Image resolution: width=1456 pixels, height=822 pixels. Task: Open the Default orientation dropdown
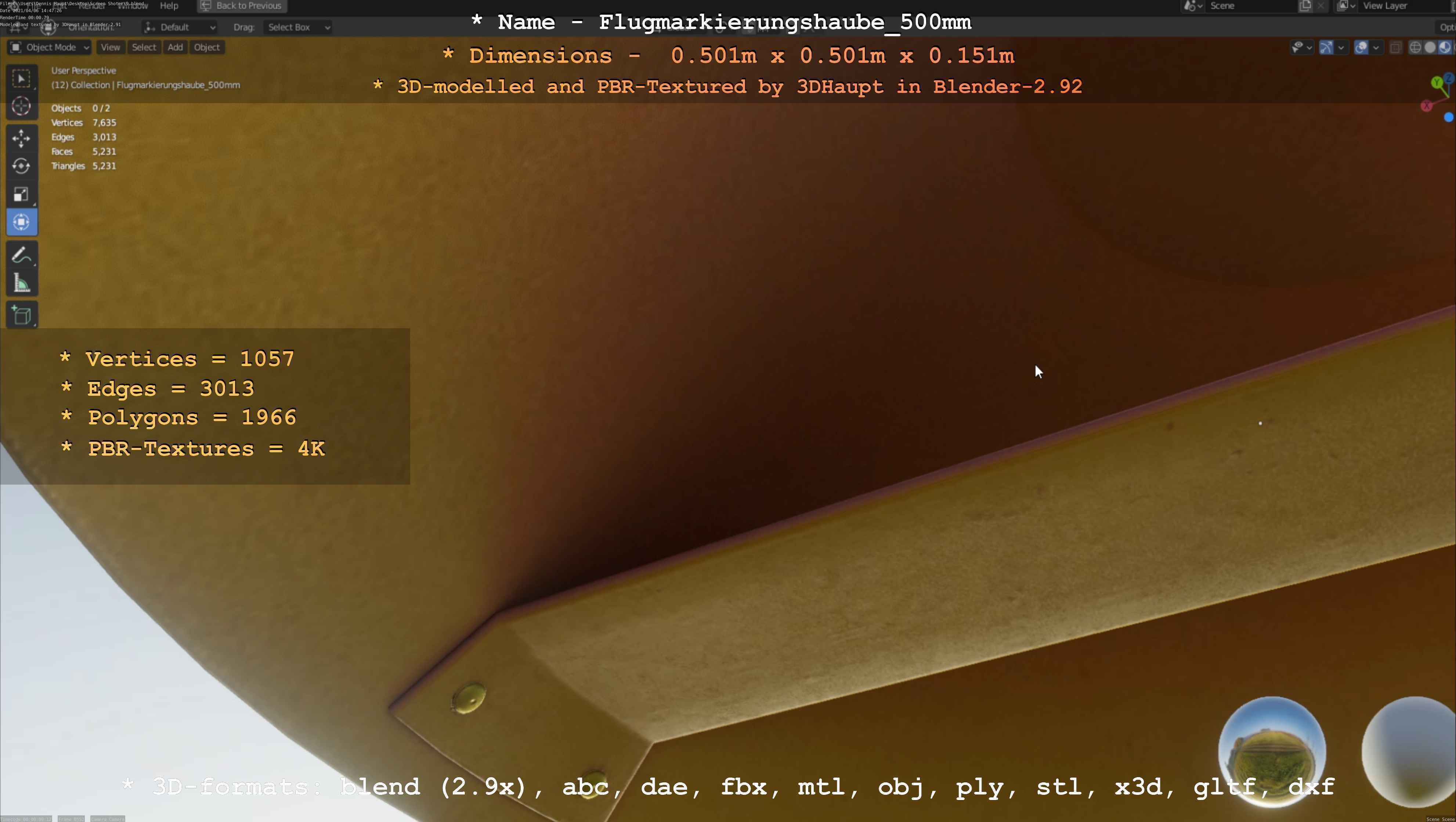coord(180,27)
